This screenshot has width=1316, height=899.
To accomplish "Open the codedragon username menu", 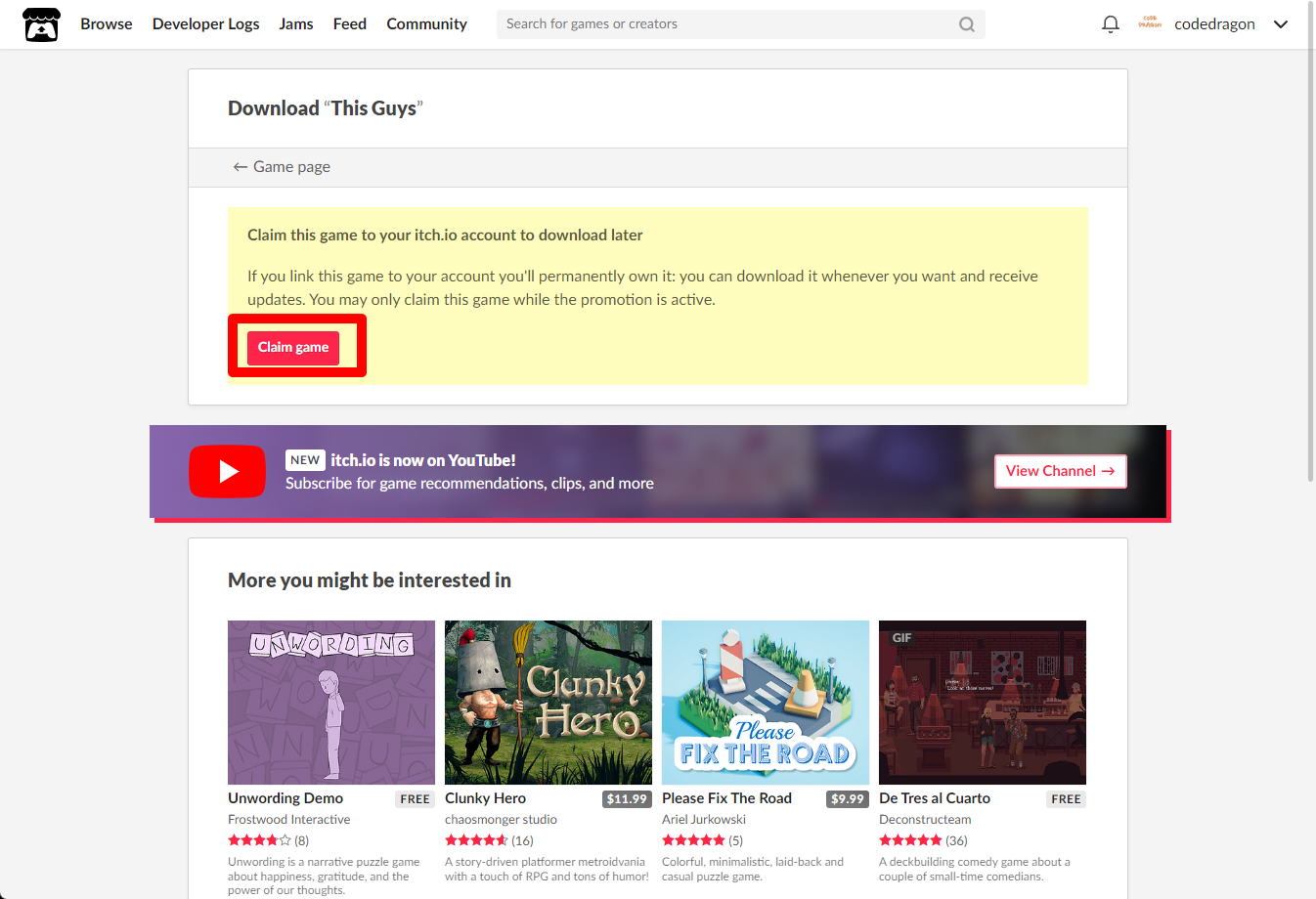I will [1214, 24].
